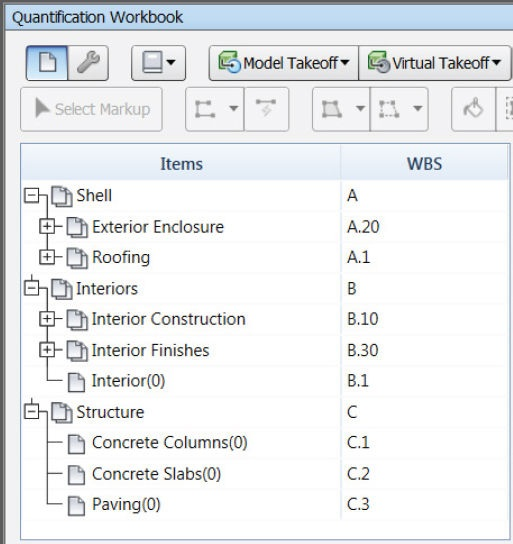The height and width of the screenshot is (544, 513).
Task: Collapse the Shell group
Action: 32,196
